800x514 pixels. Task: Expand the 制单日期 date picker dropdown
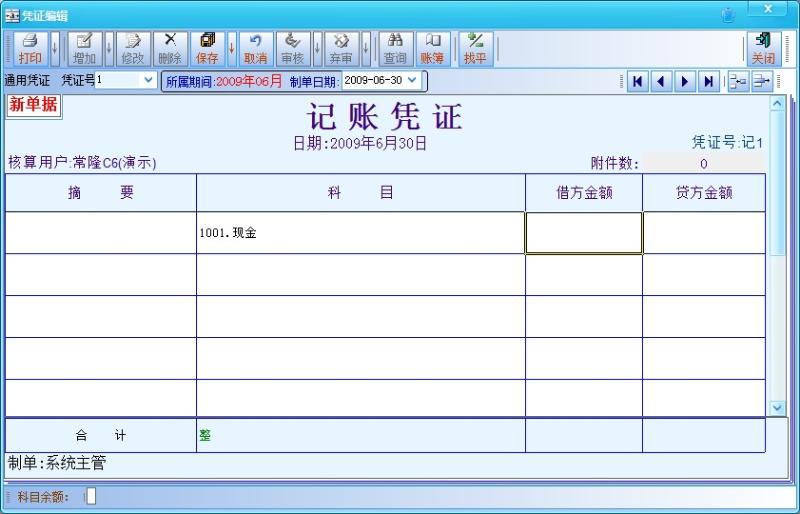pos(412,80)
